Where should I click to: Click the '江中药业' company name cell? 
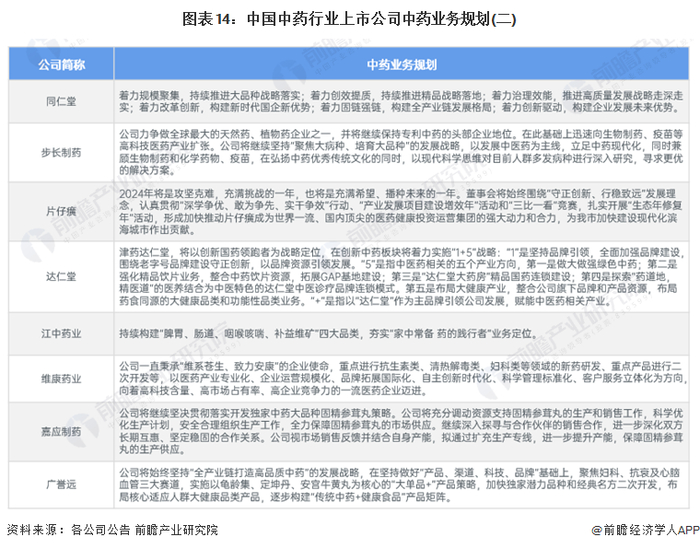click(61, 333)
